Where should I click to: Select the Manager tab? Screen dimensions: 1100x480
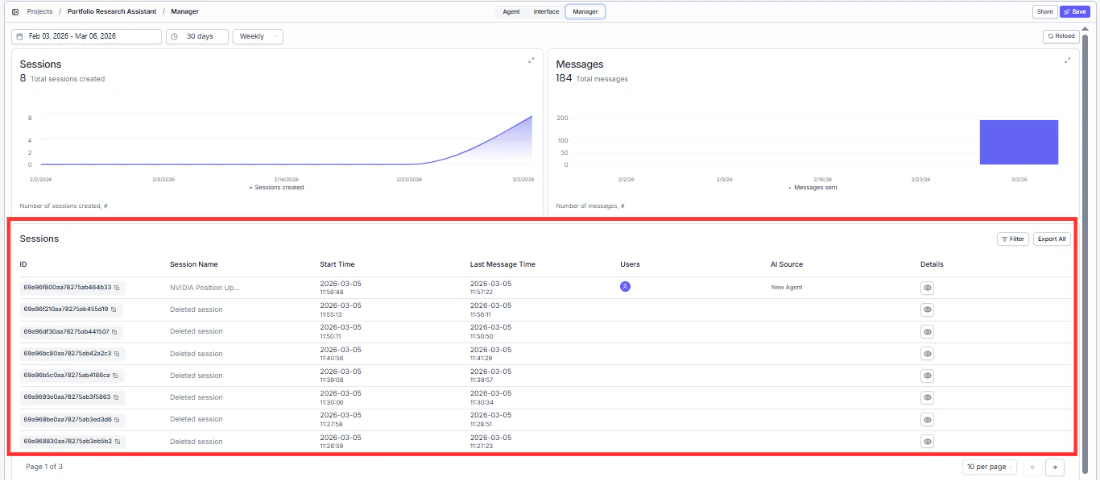point(585,11)
